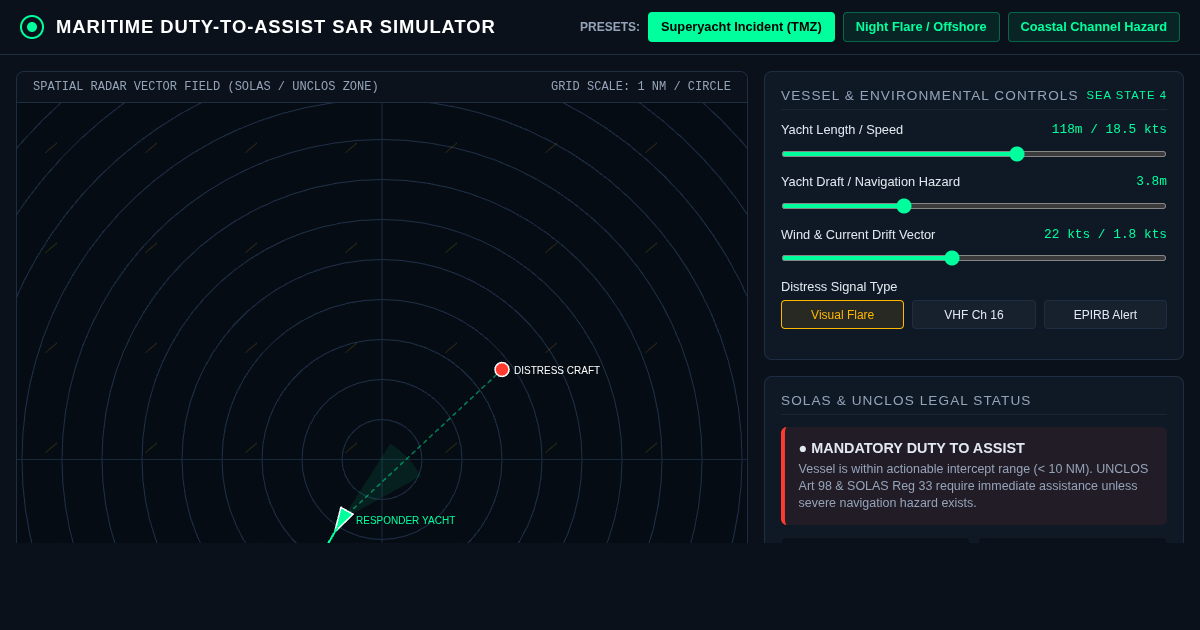Load the Coastal Channel Hazard preset
Viewport: 1200px width, 630px height.
(1094, 27)
